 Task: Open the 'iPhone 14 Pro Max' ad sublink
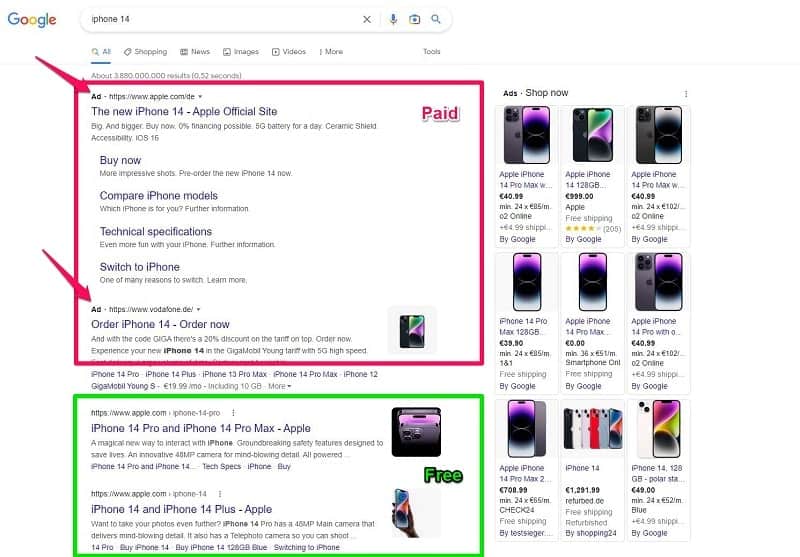tap(305, 374)
